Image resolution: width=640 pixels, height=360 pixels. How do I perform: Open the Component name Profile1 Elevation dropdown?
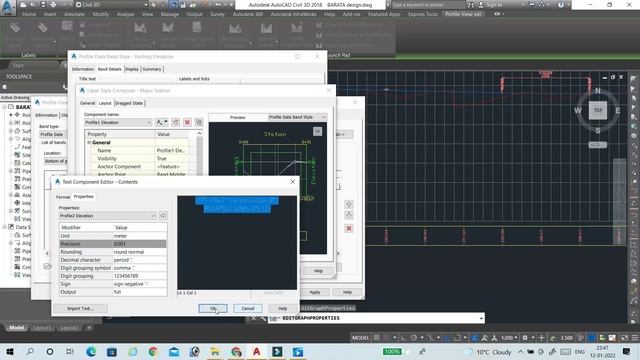tap(118, 122)
